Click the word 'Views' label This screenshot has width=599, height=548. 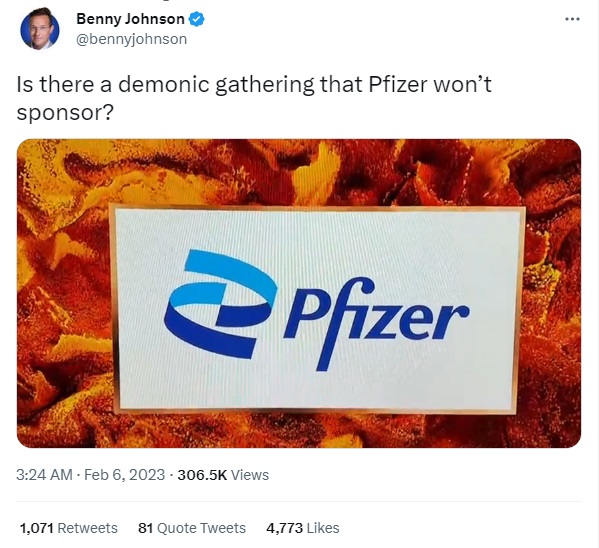pos(250,475)
